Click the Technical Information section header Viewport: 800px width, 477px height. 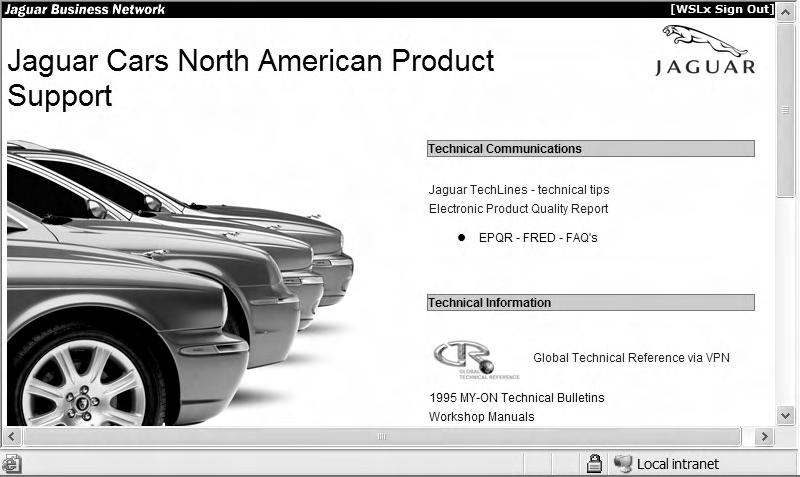coord(591,303)
